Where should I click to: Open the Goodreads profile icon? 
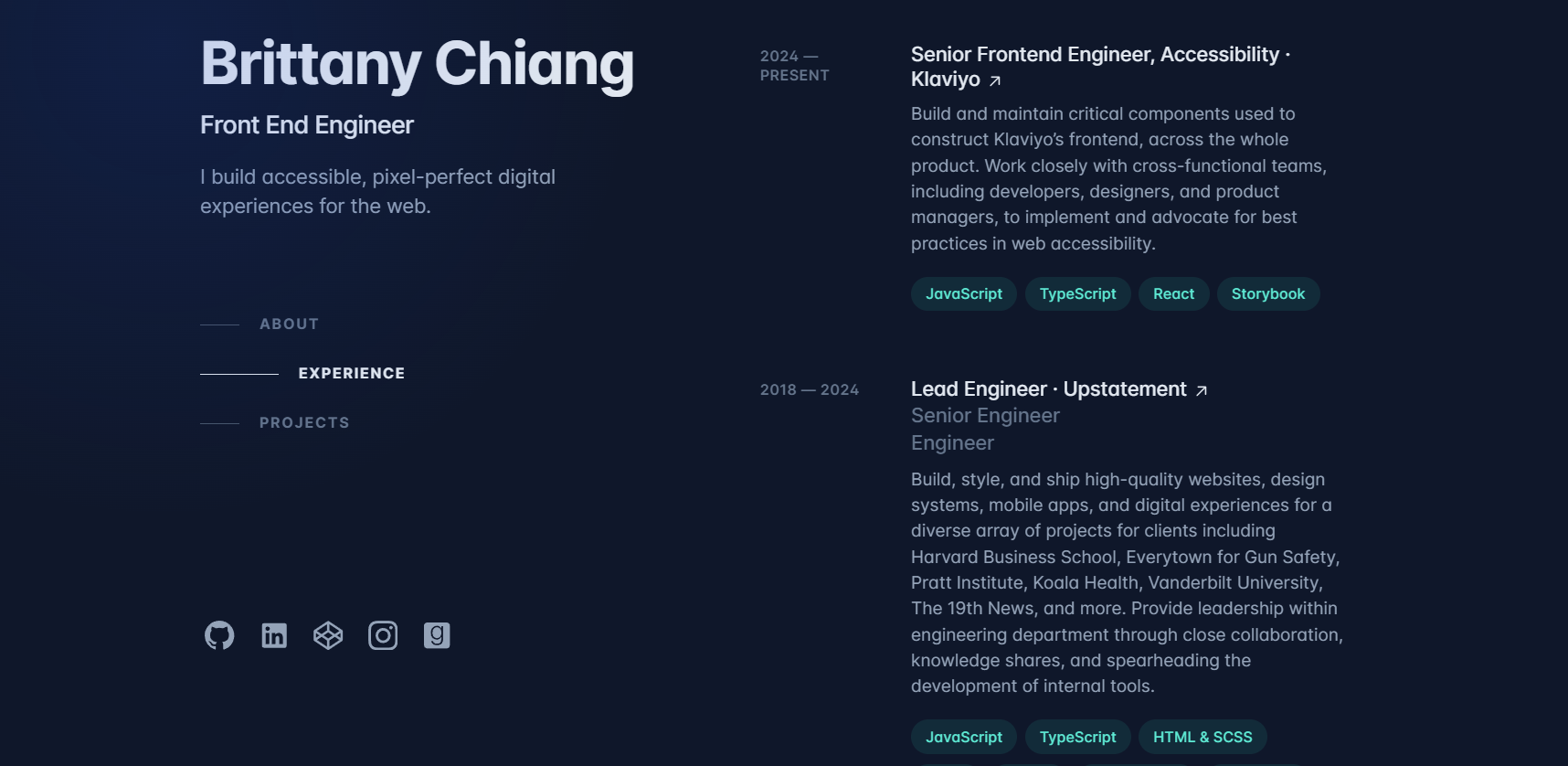coord(437,635)
